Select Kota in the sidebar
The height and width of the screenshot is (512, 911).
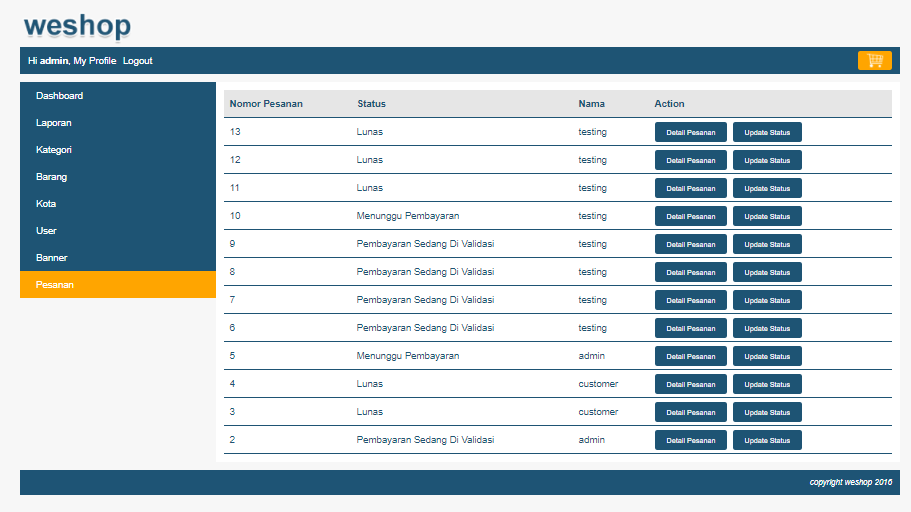click(x=118, y=203)
